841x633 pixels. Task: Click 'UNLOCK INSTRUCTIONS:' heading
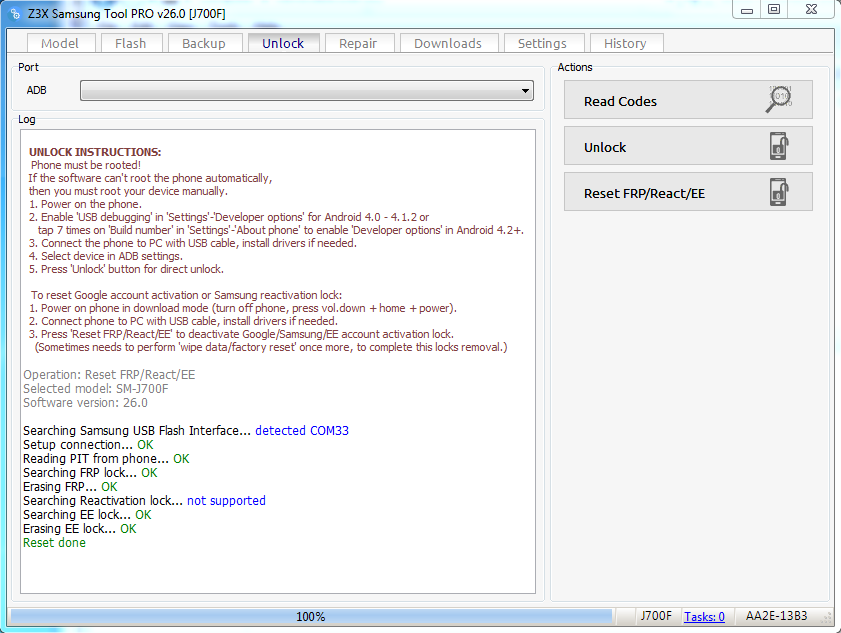95,152
